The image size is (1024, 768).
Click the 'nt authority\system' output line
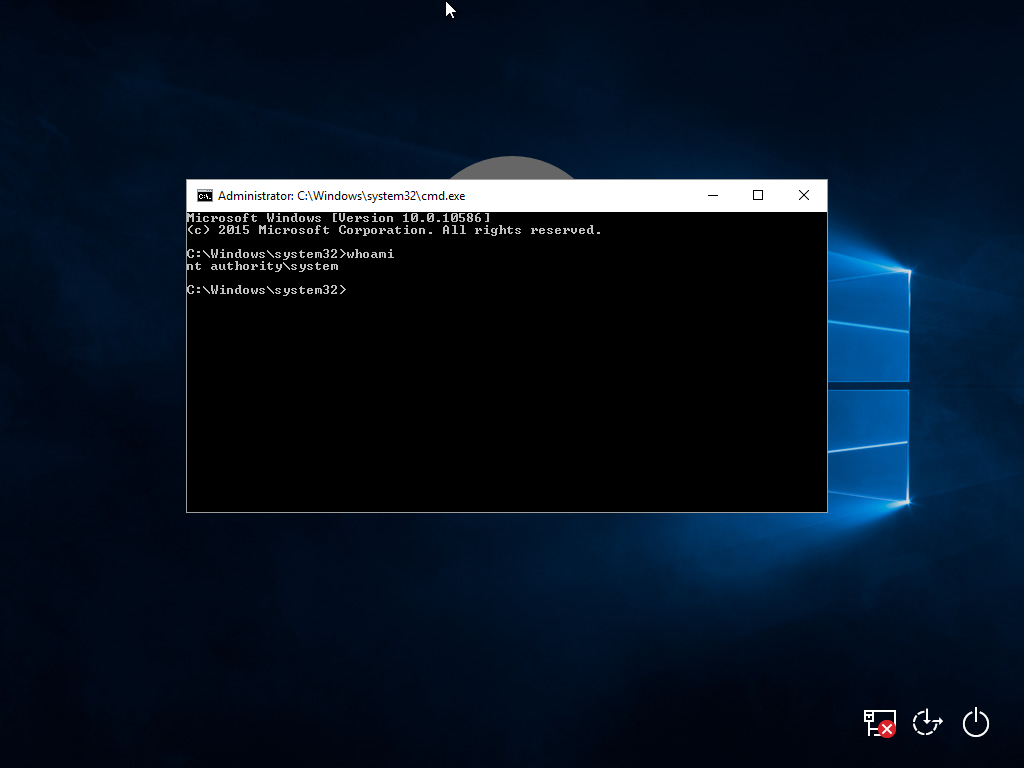pyautogui.click(x=263, y=266)
